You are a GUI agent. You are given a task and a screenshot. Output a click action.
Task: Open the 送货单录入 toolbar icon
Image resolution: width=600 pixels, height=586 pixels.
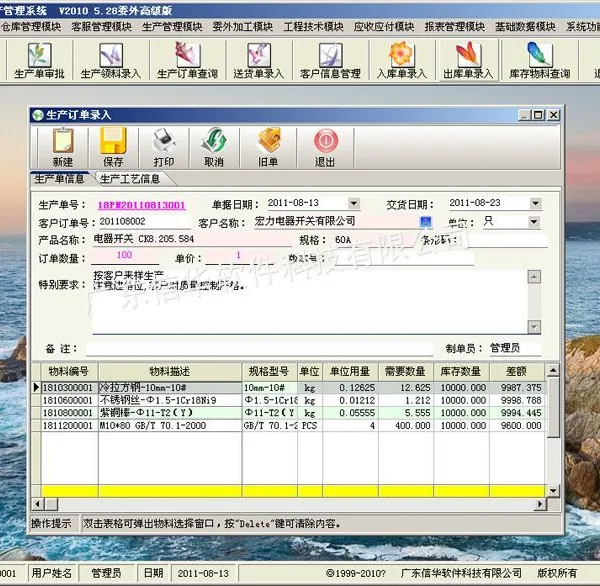(x=259, y=60)
